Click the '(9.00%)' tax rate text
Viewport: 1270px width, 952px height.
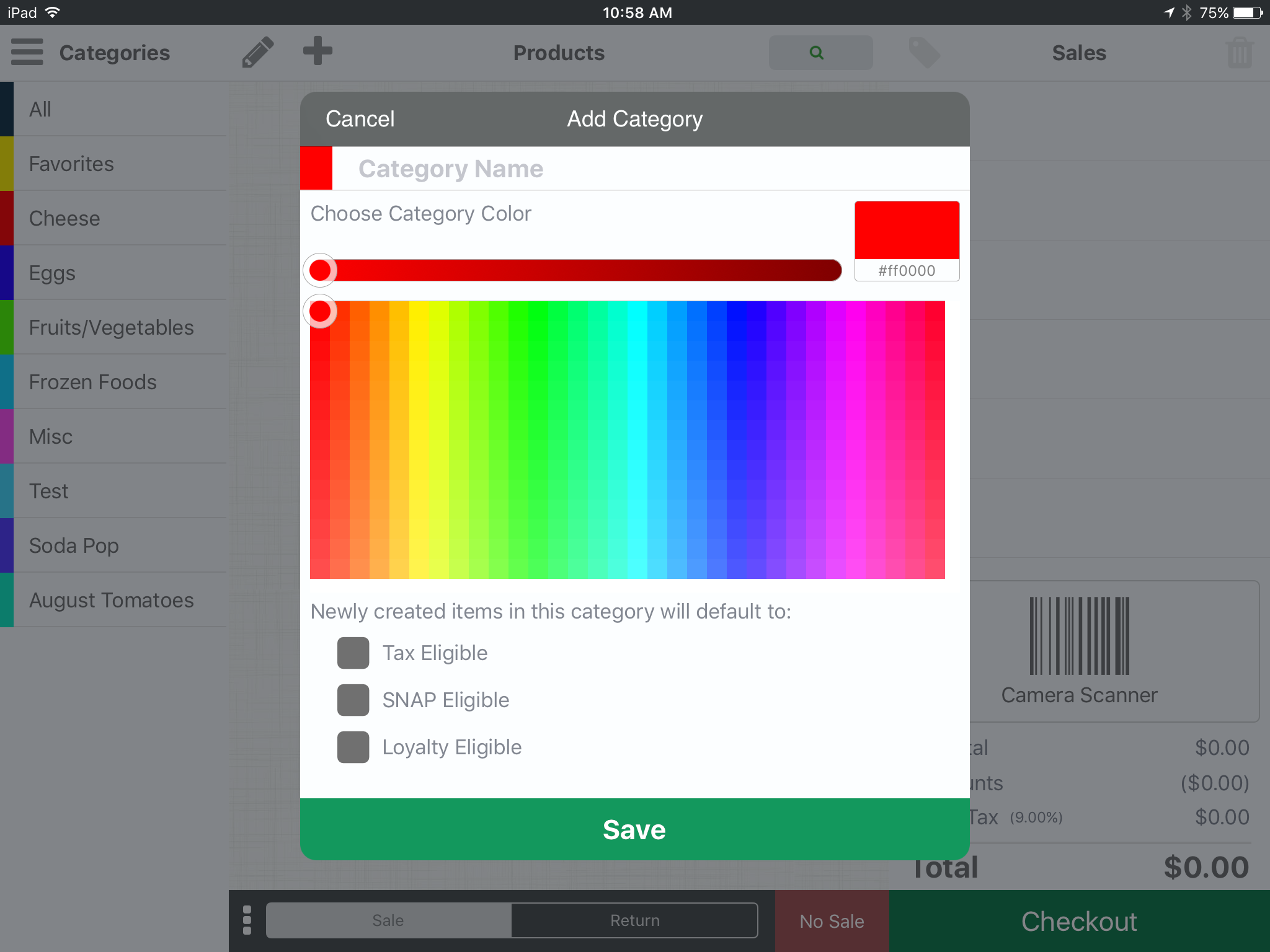tap(1036, 818)
